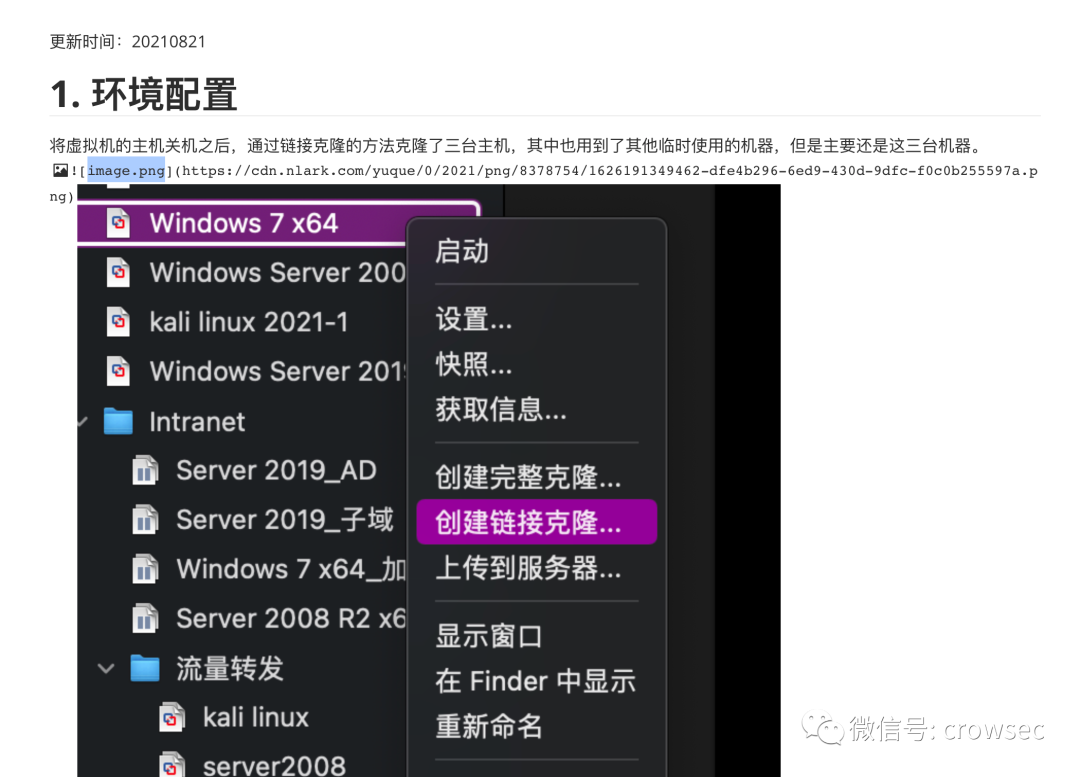Click the image.png link text
Screen dimensions: 1080x777
tap(126, 171)
